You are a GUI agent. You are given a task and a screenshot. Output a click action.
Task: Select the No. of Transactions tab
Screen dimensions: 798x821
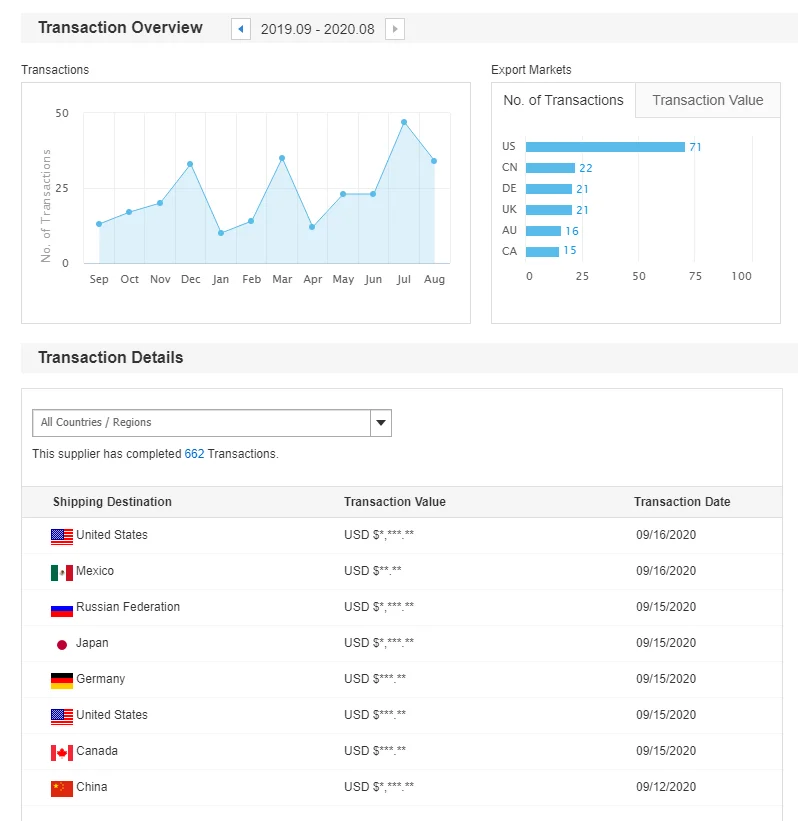pyautogui.click(x=563, y=100)
